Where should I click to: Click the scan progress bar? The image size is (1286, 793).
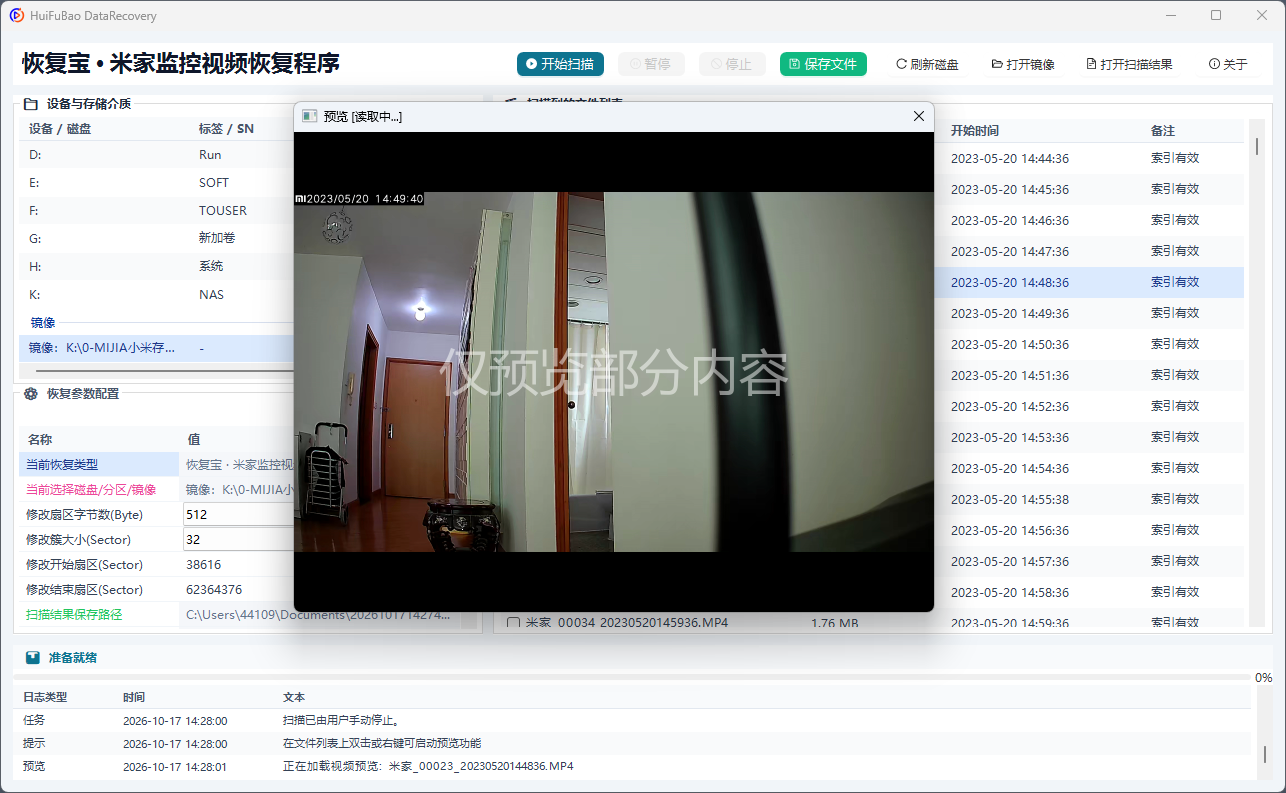pyautogui.click(x=634, y=677)
